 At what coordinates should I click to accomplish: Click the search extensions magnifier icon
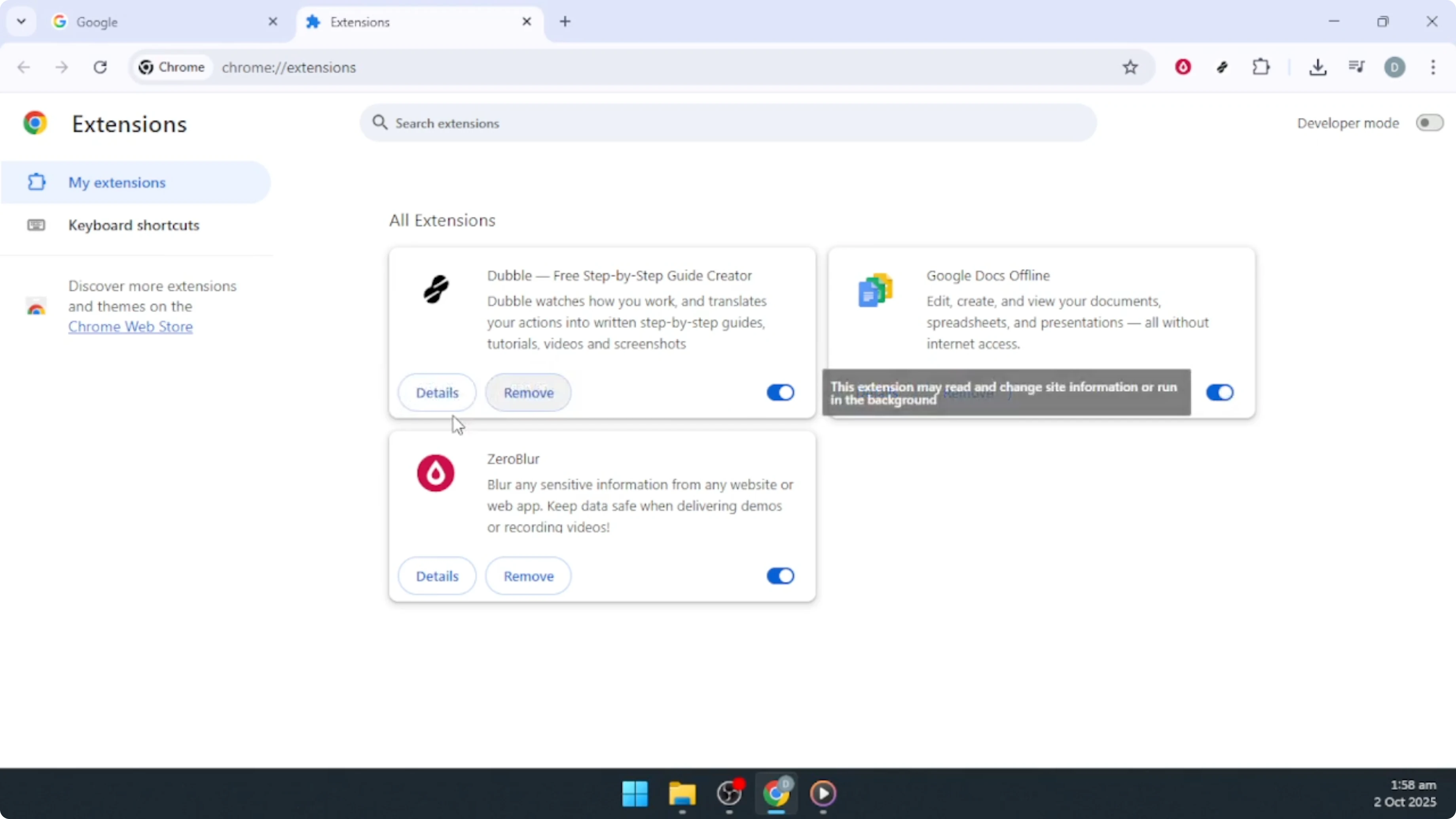[380, 122]
